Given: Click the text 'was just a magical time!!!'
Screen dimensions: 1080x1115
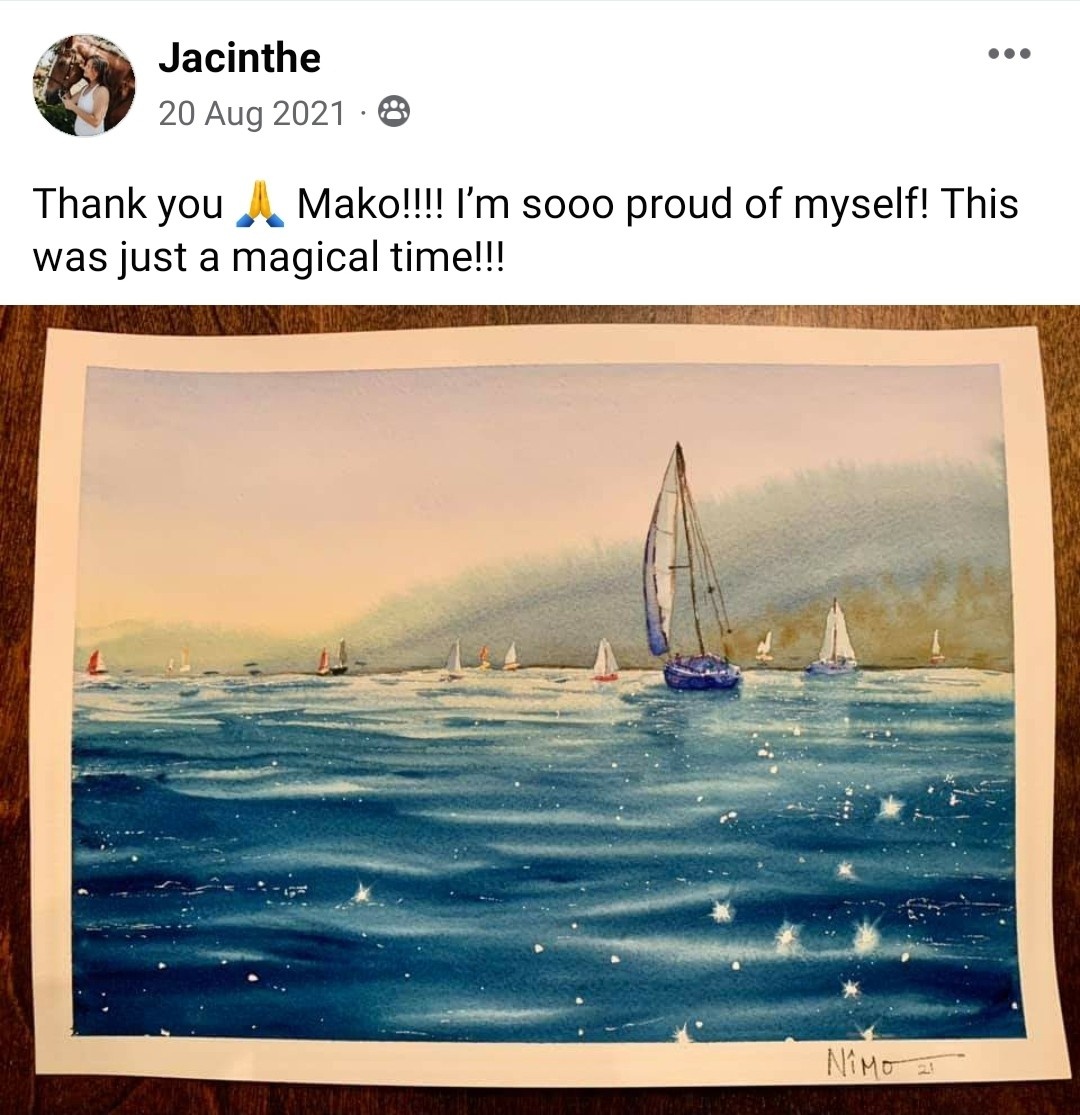Looking at the screenshot, I should click(268, 257).
